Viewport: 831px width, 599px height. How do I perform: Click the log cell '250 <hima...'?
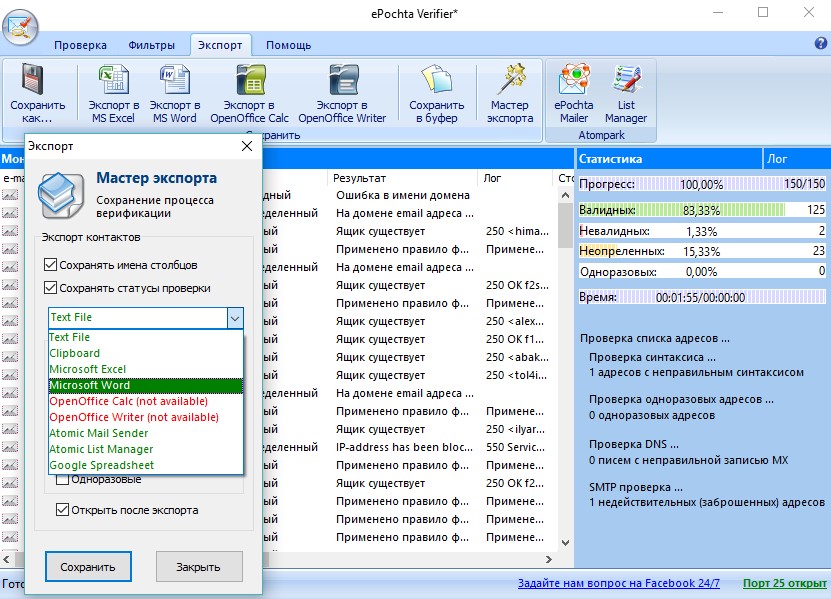517,231
